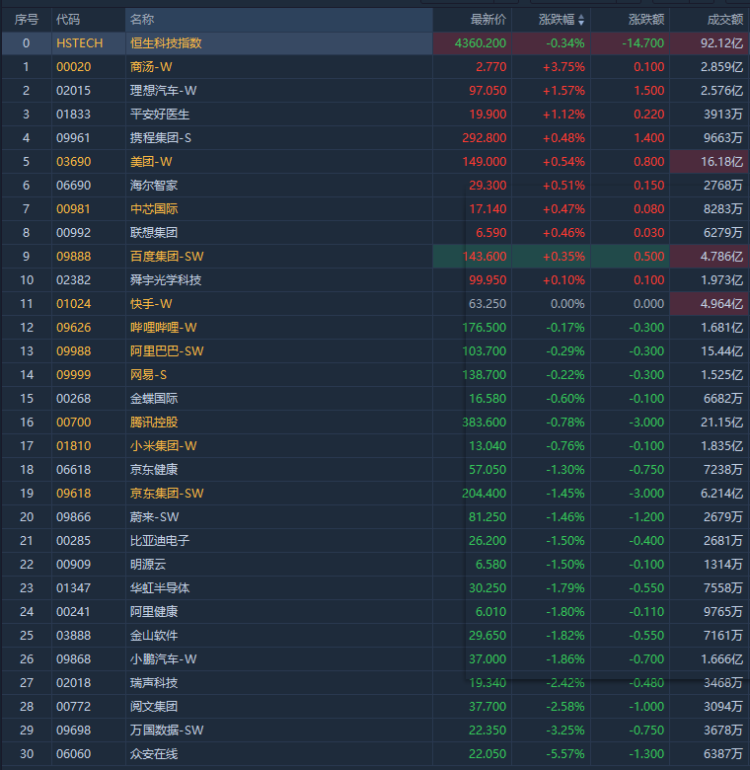The width and height of the screenshot is (750, 770).
Task: Open stock 瑞声科技
Action: 154,683
